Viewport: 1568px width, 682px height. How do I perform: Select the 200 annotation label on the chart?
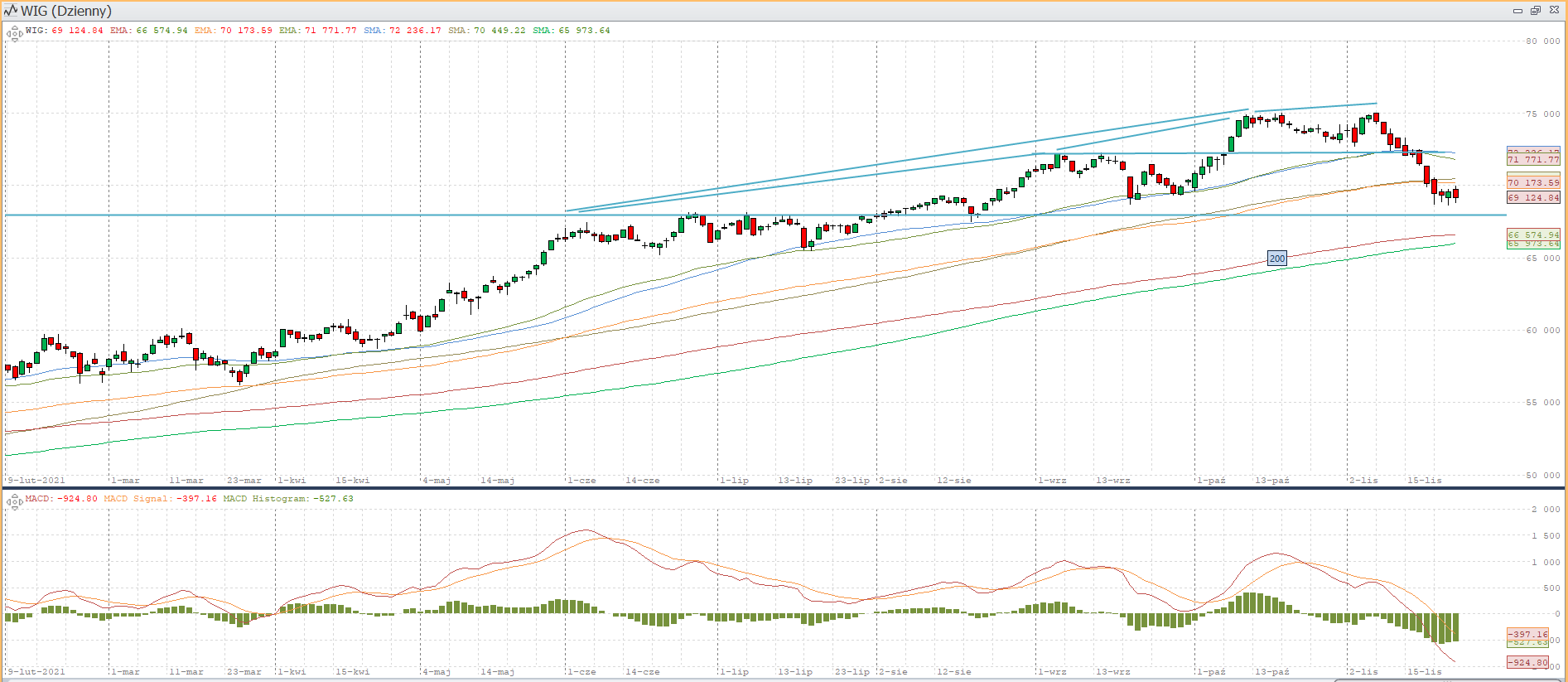tap(1277, 259)
